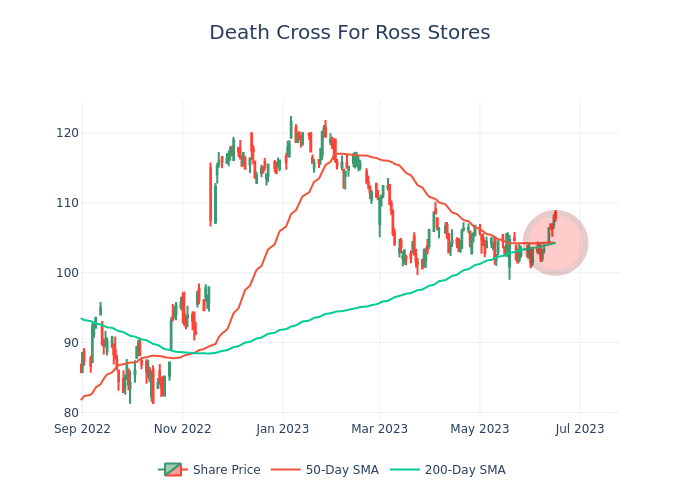Screen dimensions: 700x500
Task: Click the red death cross highlight circle
Action: click(555, 243)
